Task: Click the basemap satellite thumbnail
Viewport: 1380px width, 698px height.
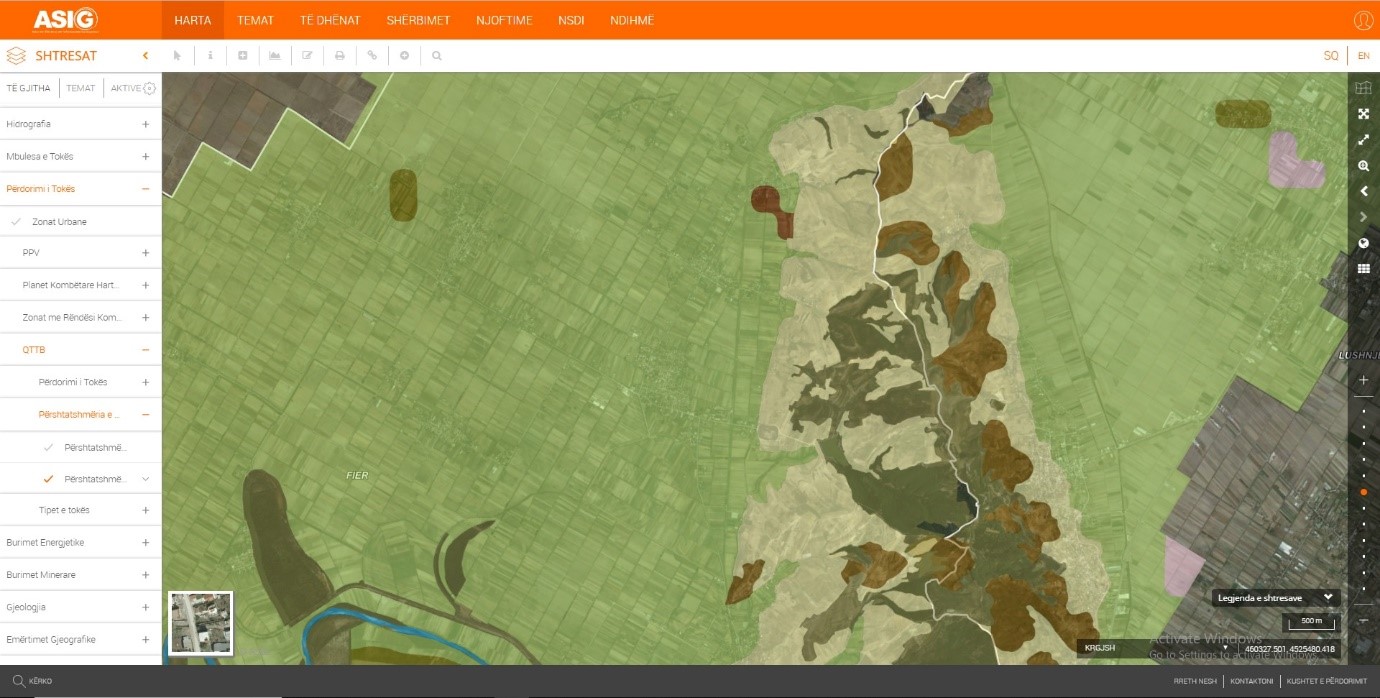Action: [x=201, y=622]
